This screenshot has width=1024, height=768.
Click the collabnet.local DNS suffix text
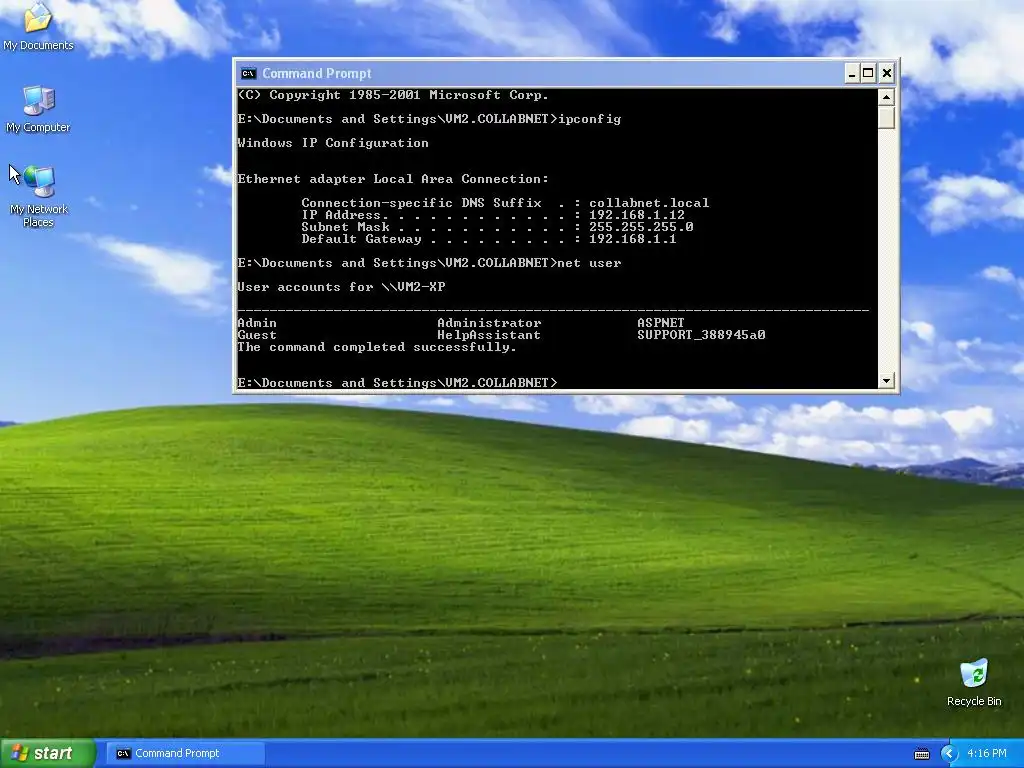tap(649, 203)
